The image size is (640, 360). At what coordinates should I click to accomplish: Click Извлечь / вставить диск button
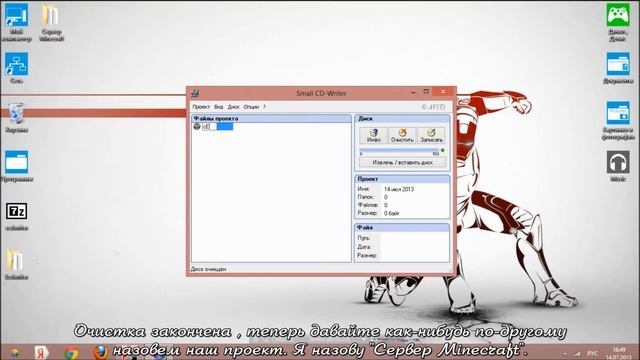(x=402, y=162)
